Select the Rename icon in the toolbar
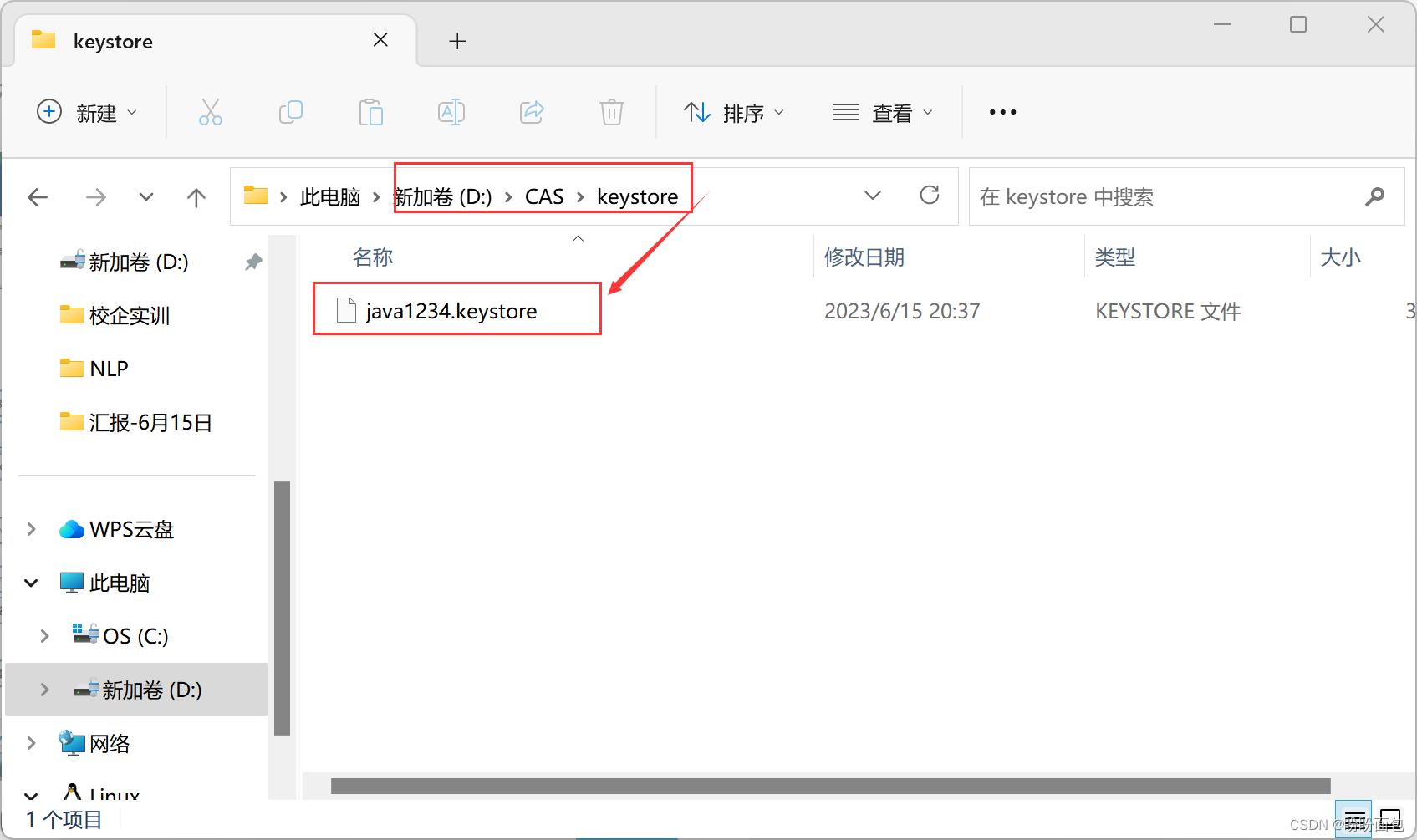The width and height of the screenshot is (1417, 840). (x=451, y=112)
